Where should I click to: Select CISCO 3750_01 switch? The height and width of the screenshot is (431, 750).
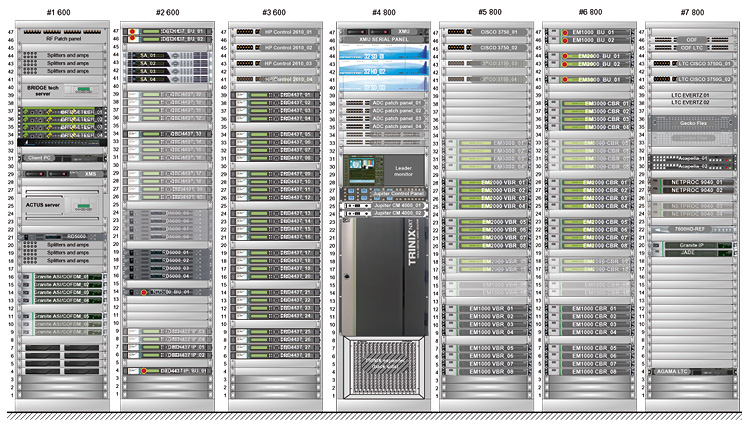click(486, 32)
